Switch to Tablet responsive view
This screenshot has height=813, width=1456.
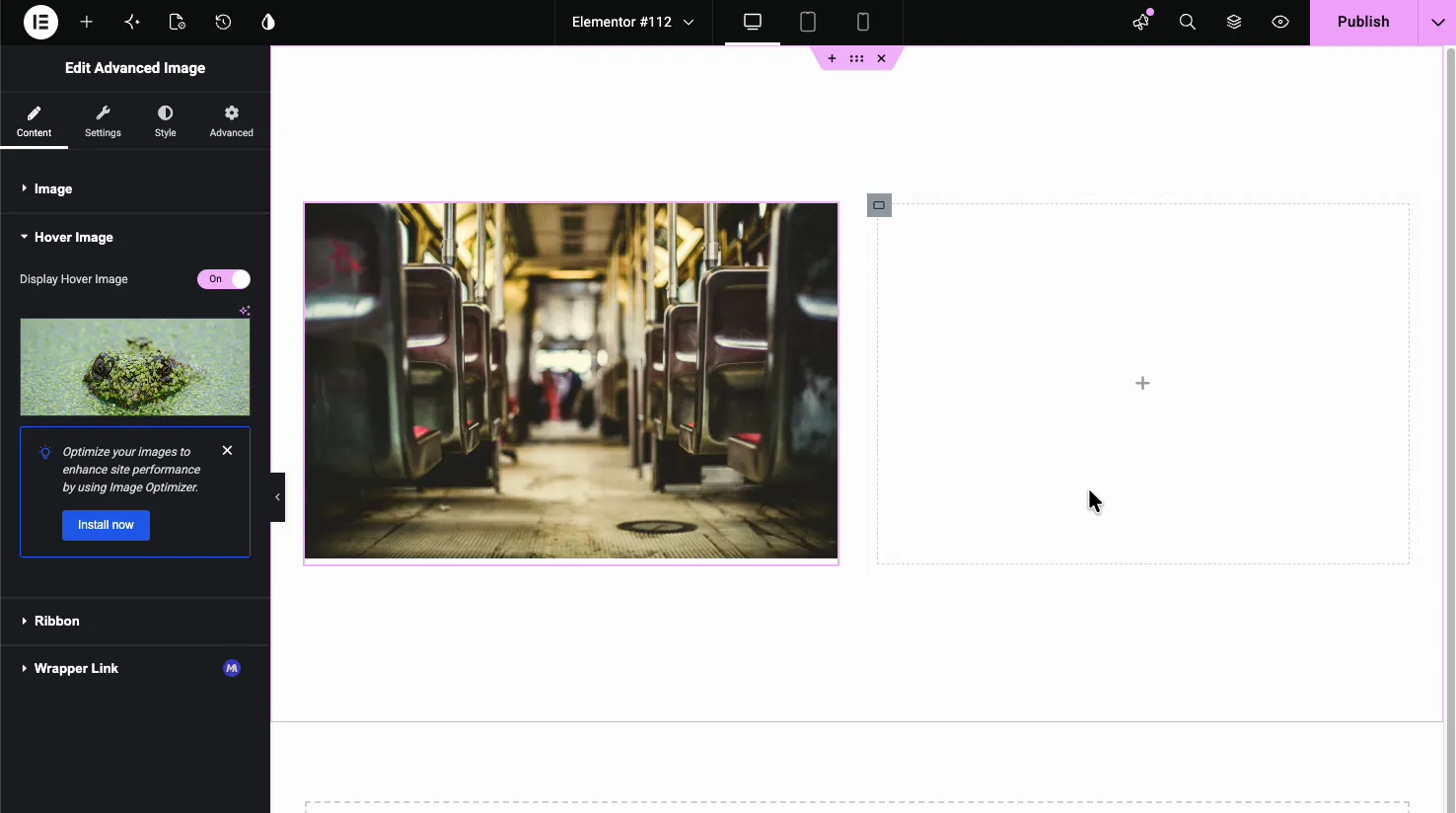(x=808, y=22)
